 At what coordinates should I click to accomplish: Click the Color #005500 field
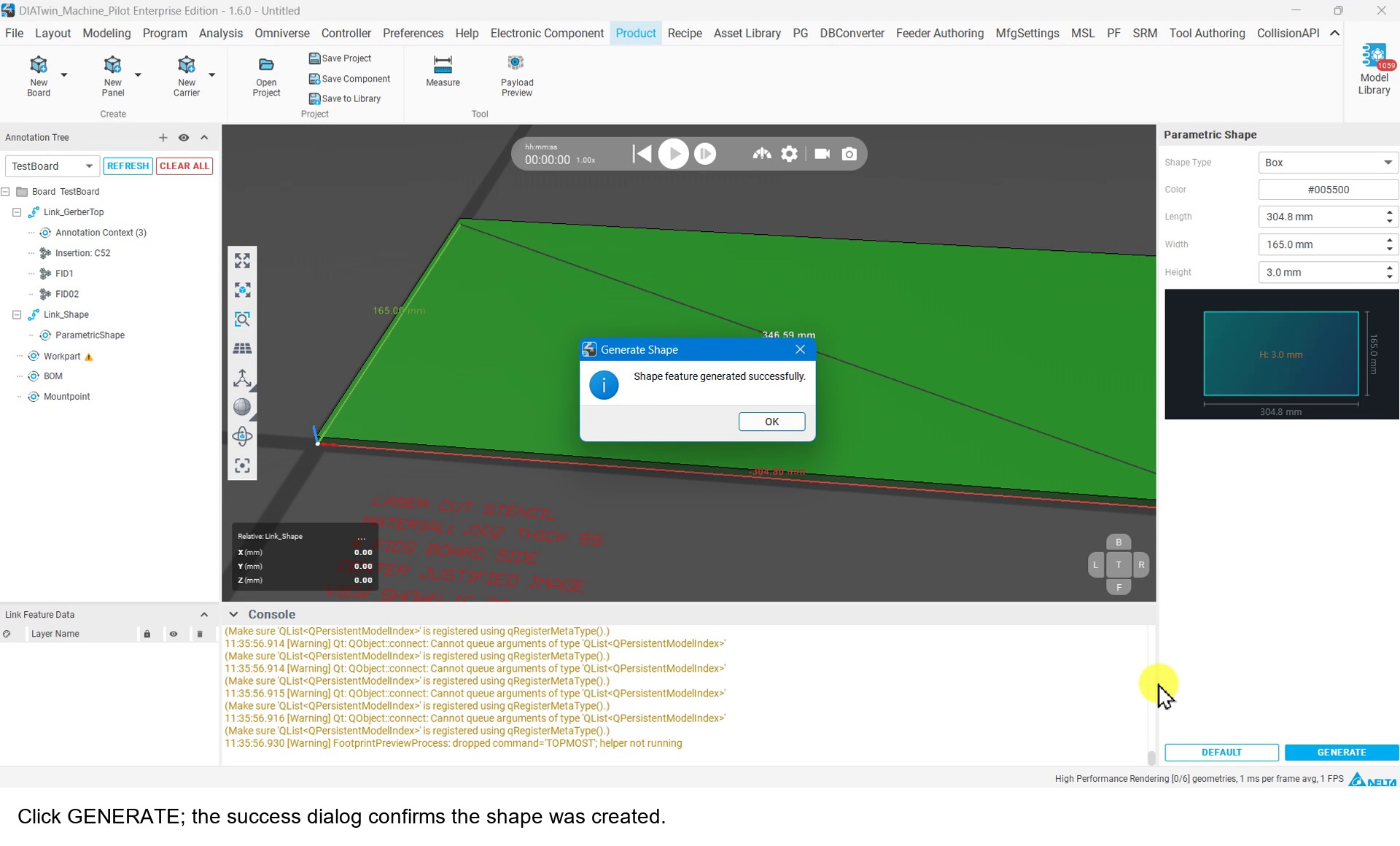point(1328,190)
